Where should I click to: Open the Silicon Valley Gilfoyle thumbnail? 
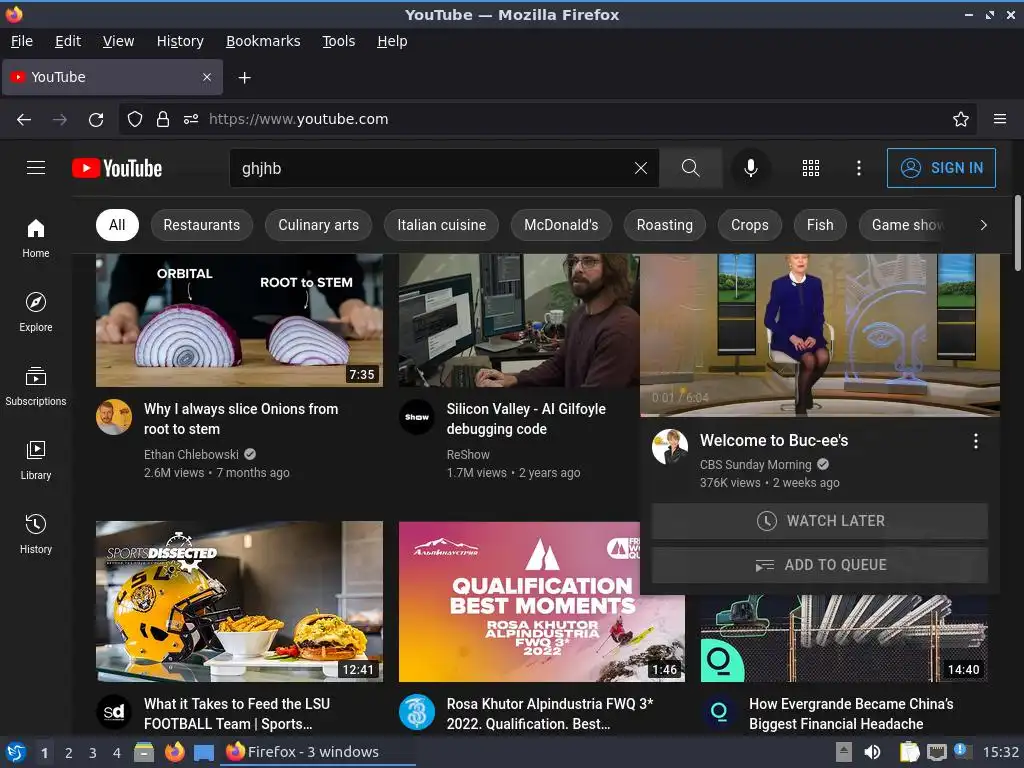pyautogui.click(x=519, y=320)
